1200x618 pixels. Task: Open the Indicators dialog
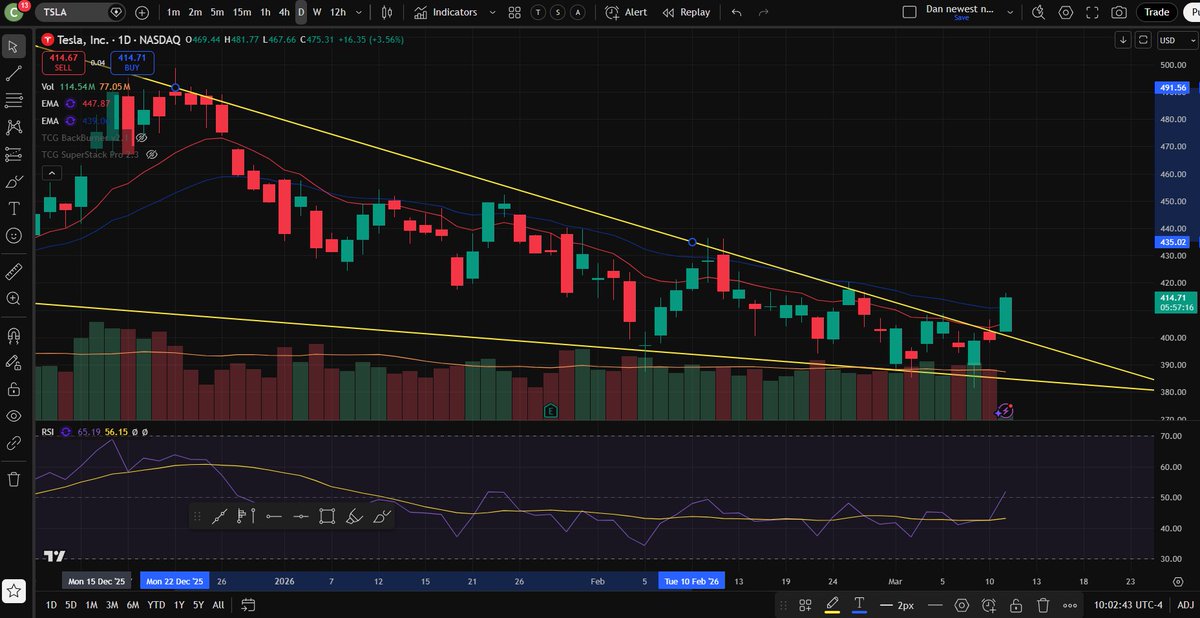[445, 13]
